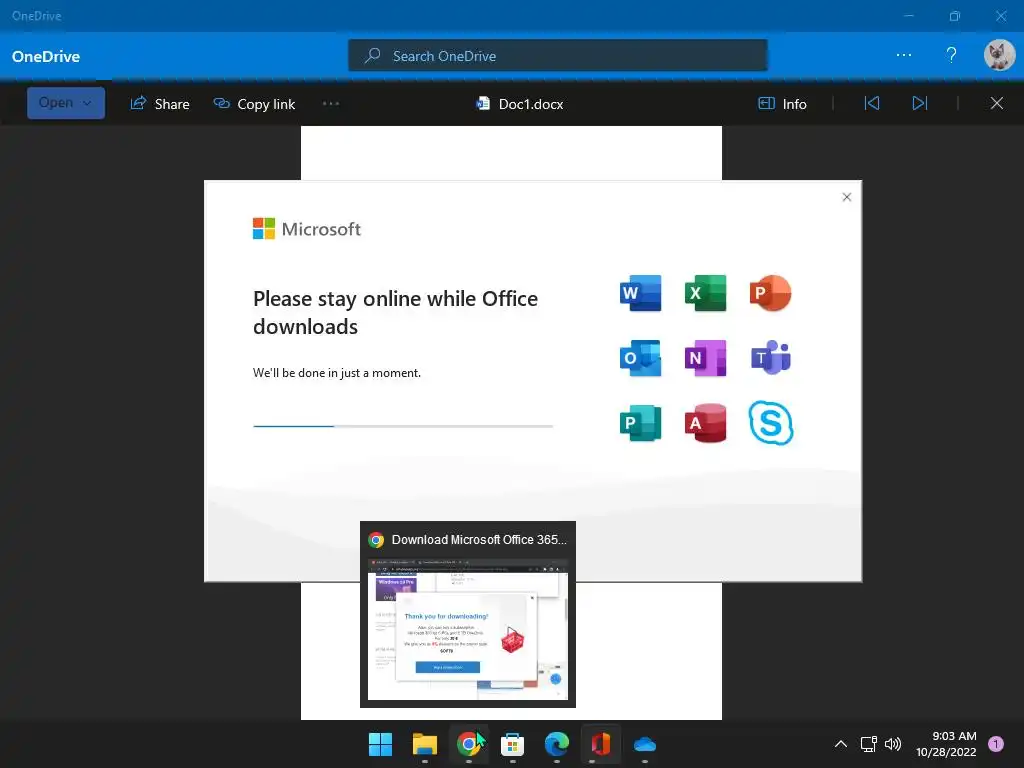Screen dimensions: 1024x768
Task: Click the OneNote app icon
Action: click(705, 358)
